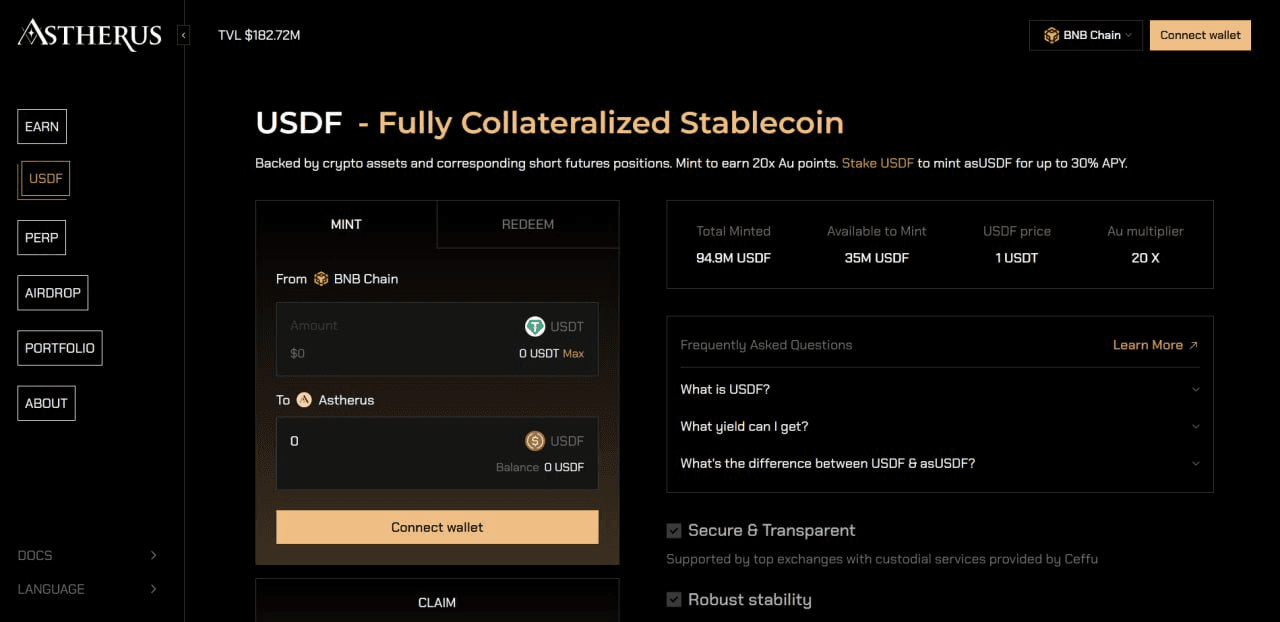Toggle the Secure & Transparent checkbox
The width and height of the screenshot is (1280, 622).
[x=674, y=530]
